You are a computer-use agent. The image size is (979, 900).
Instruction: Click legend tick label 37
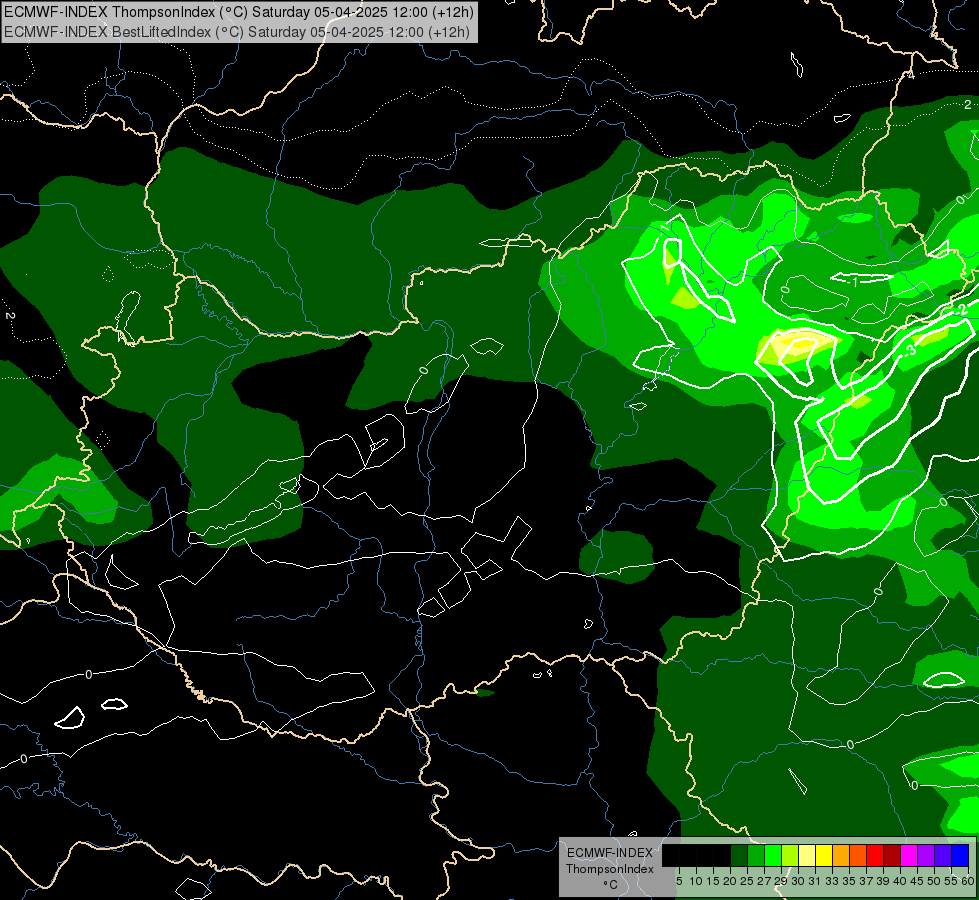tap(867, 881)
